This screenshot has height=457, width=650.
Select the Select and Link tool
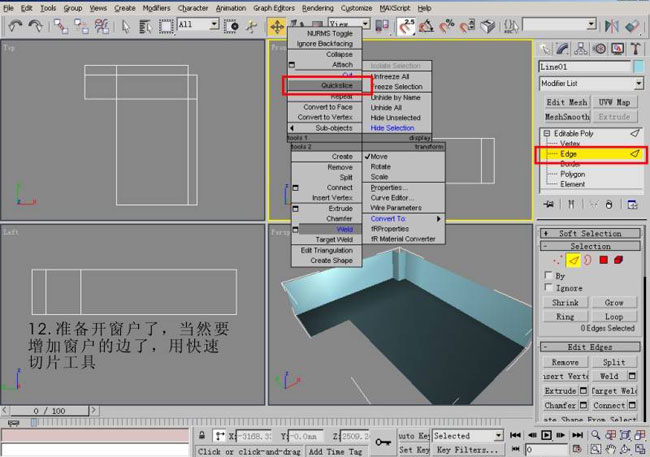(61, 26)
